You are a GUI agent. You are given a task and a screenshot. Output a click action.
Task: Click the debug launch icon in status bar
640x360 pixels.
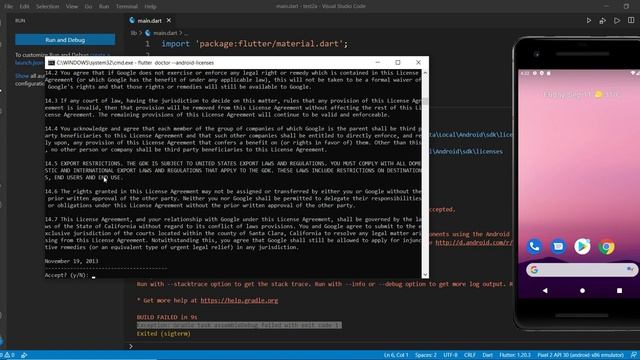(24, 355)
